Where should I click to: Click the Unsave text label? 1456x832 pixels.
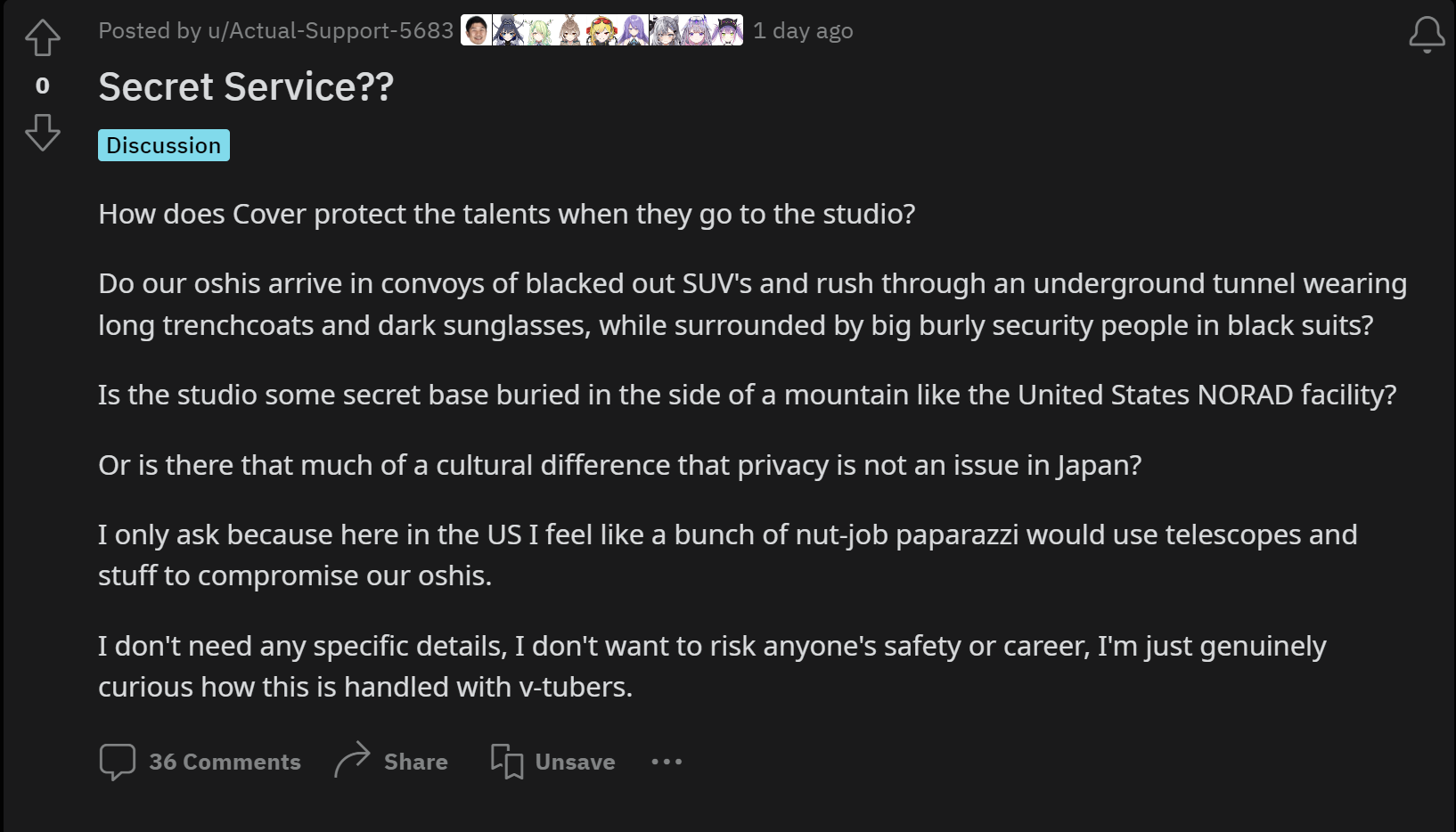tap(575, 763)
